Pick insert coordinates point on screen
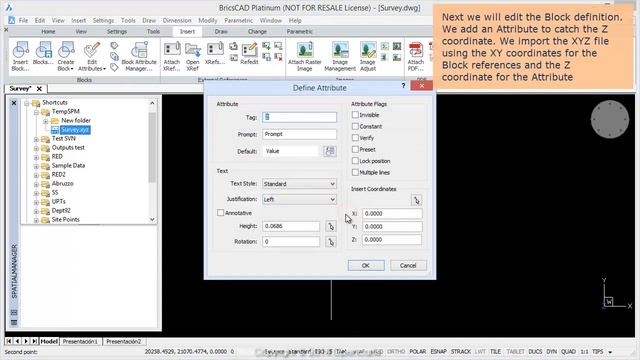 tap(416, 200)
